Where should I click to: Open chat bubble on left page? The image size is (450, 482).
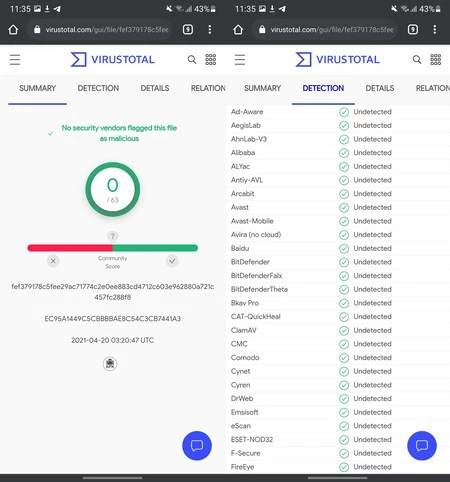point(197,446)
